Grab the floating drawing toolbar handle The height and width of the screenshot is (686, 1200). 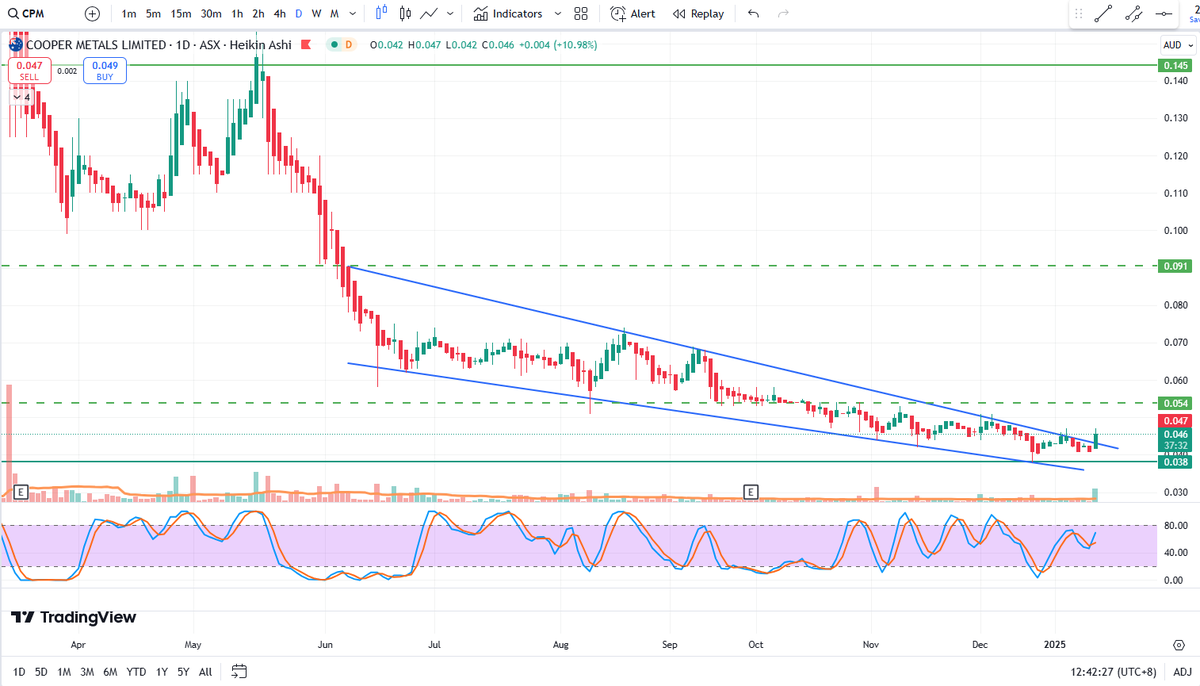pos(1078,14)
